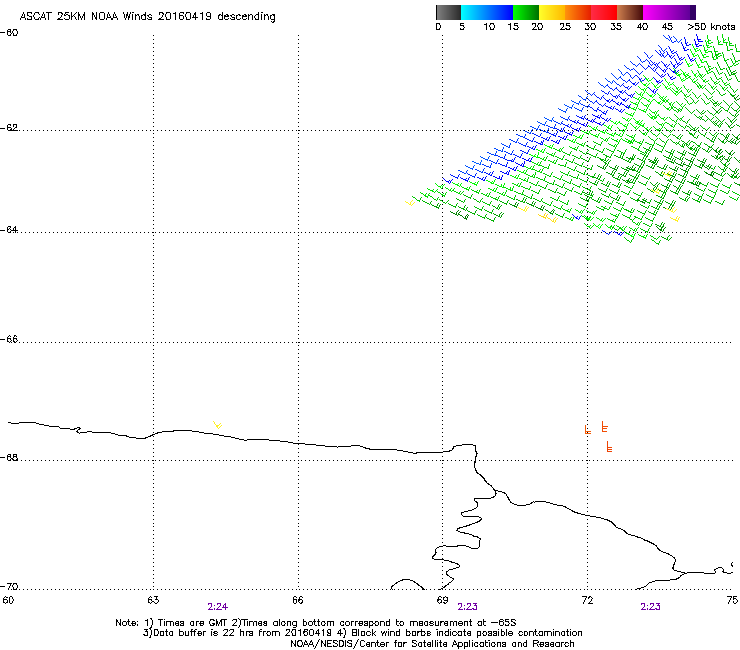Pick the red 30-35 knots color segment
This screenshot has width=740, height=650.
604,12
